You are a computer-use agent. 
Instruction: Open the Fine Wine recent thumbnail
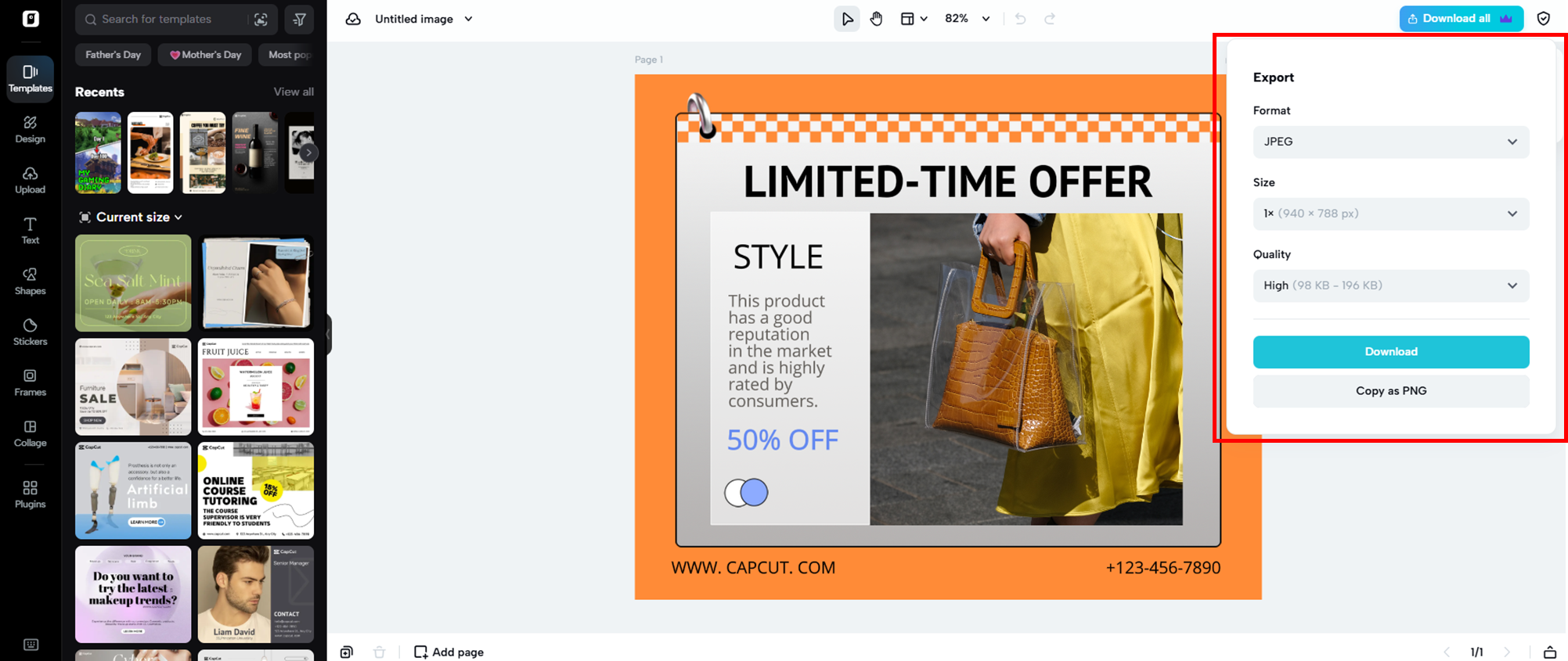click(255, 153)
